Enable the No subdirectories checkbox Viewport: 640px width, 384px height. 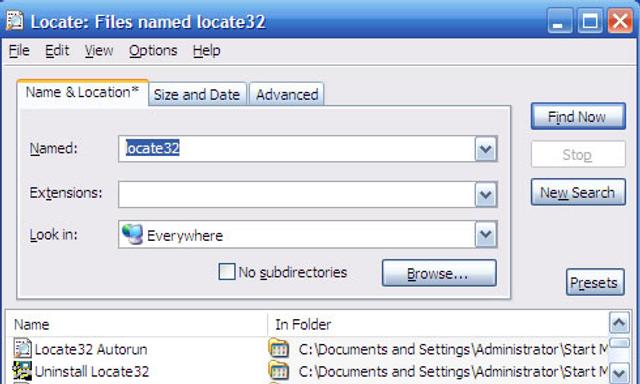tap(227, 272)
